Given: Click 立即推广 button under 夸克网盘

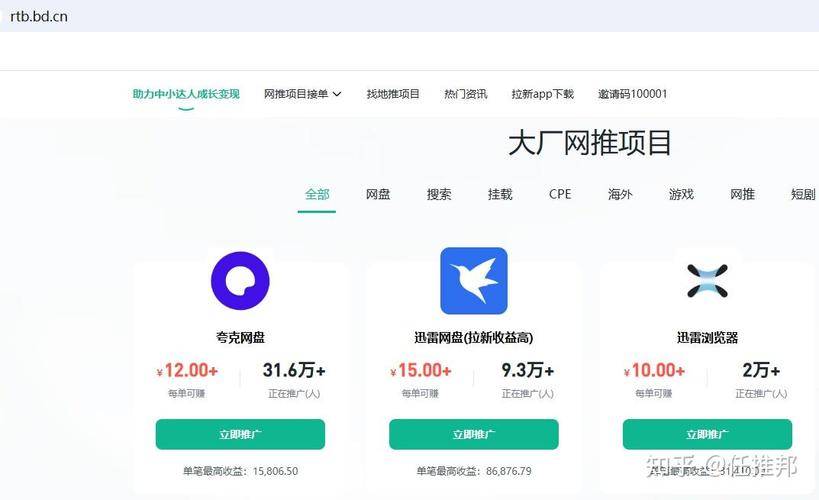Looking at the screenshot, I should [240, 434].
